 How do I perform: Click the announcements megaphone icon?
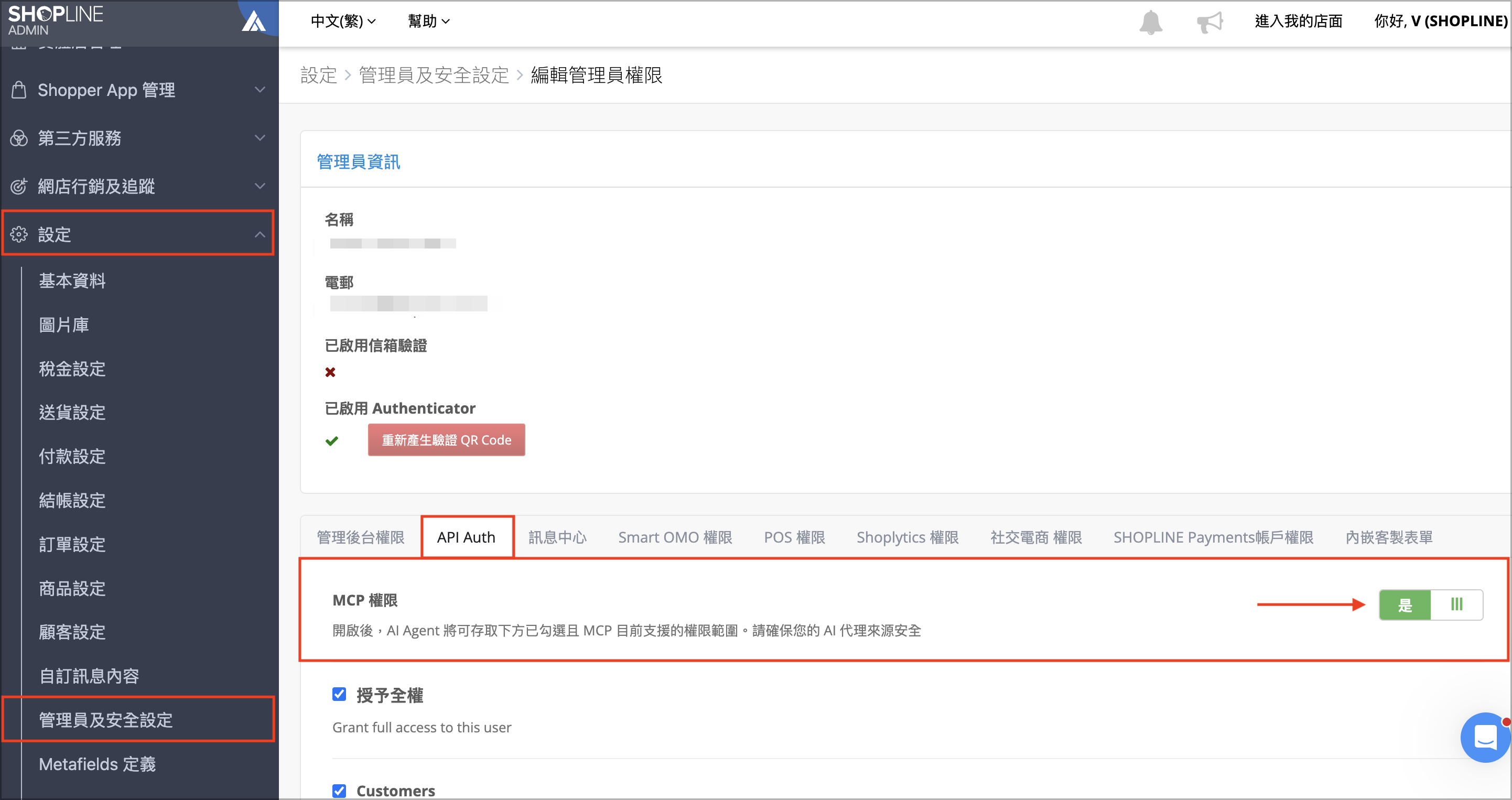1209,23
